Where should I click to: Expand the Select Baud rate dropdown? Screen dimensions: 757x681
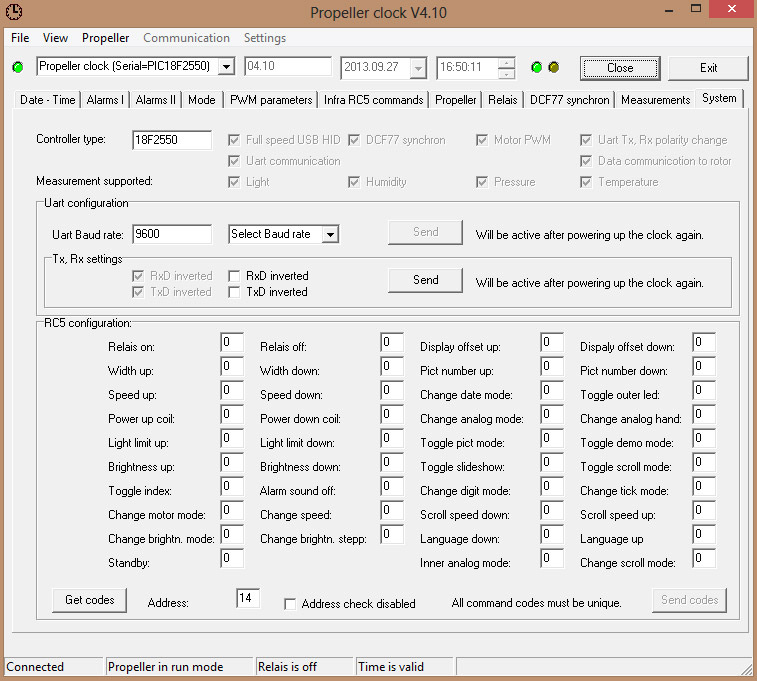tap(331, 235)
